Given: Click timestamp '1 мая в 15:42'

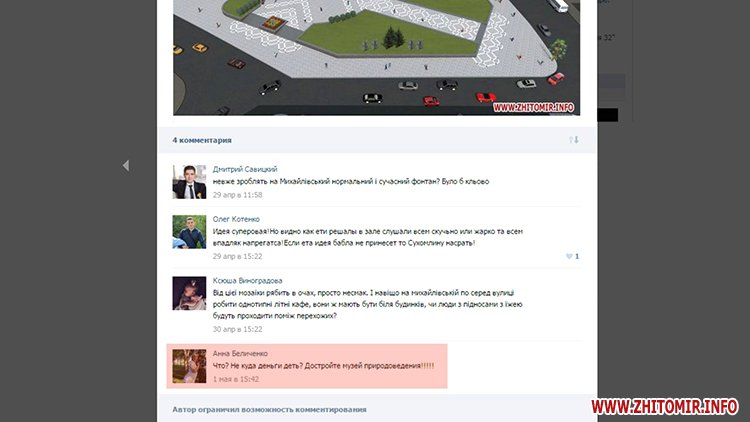Looking at the screenshot, I should click(236, 379).
